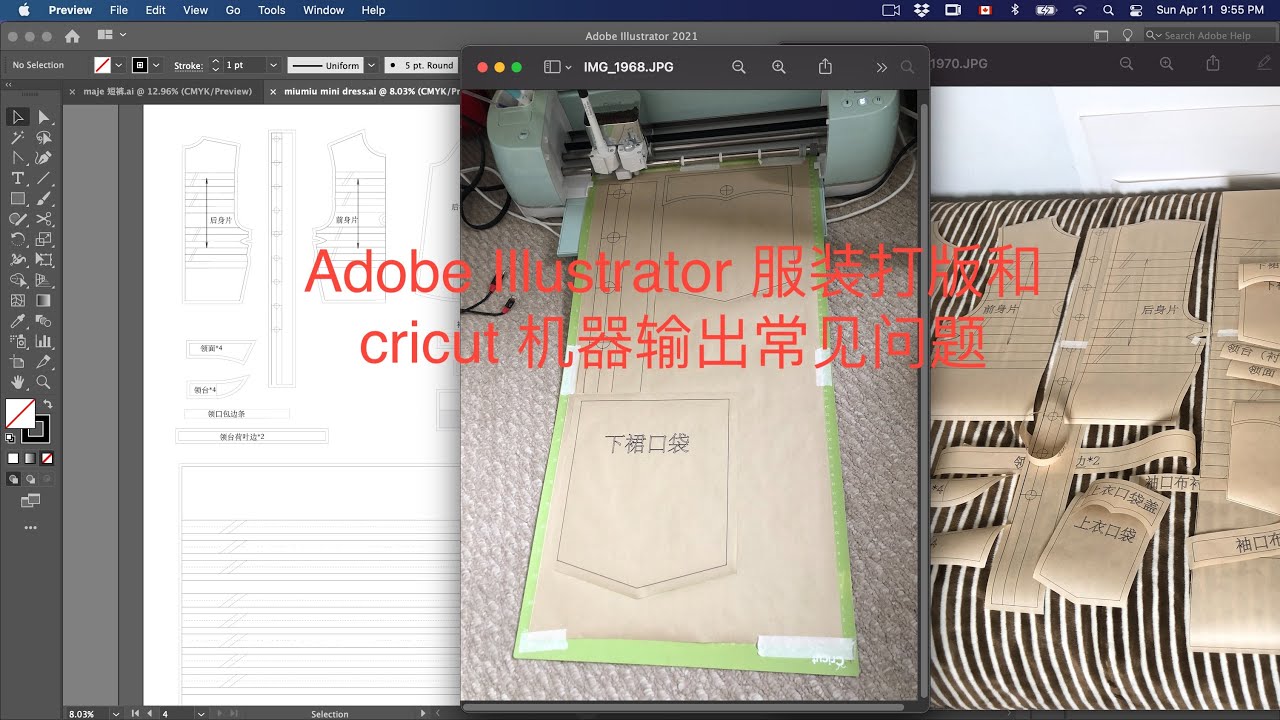Open stroke color dropdown in control bar

click(x=156, y=65)
